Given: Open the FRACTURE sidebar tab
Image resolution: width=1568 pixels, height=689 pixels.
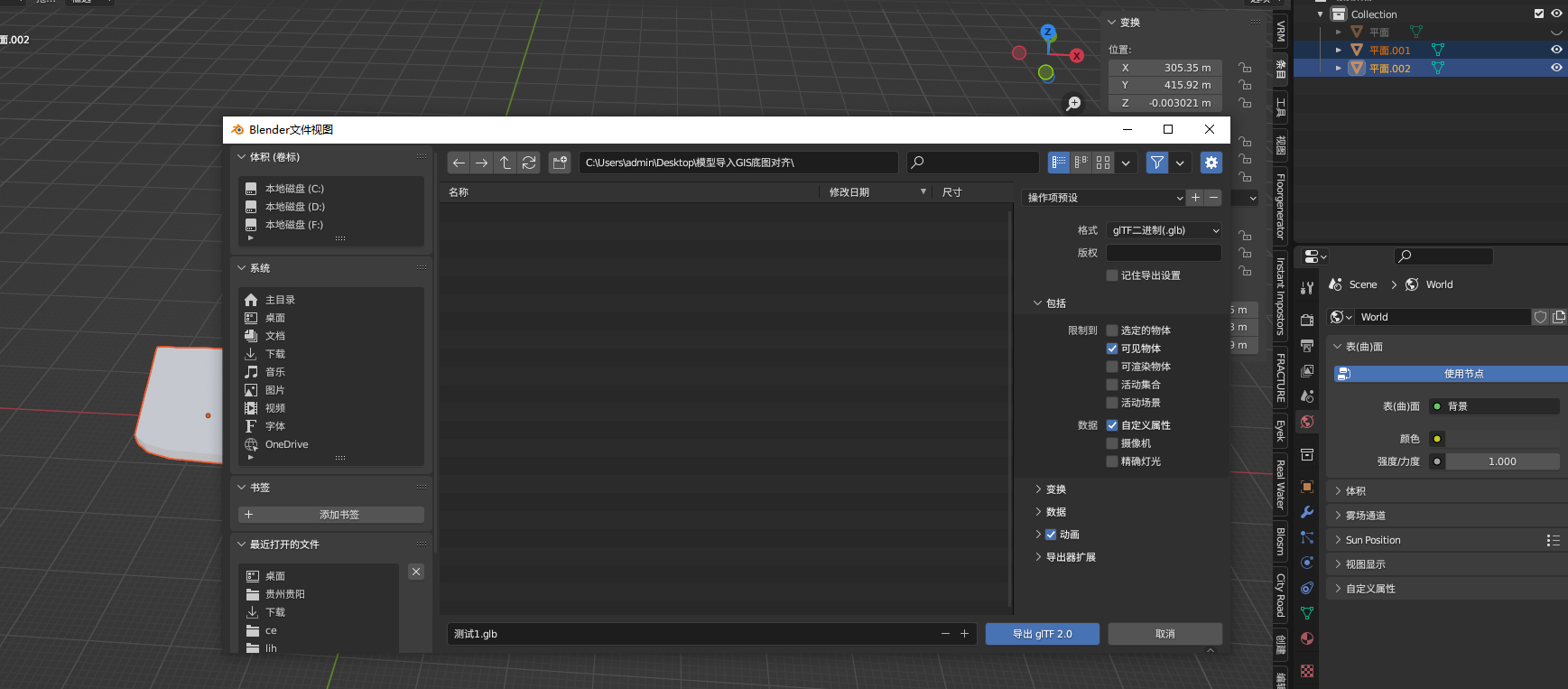Looking at the screenshot, I should point(1280,377).
